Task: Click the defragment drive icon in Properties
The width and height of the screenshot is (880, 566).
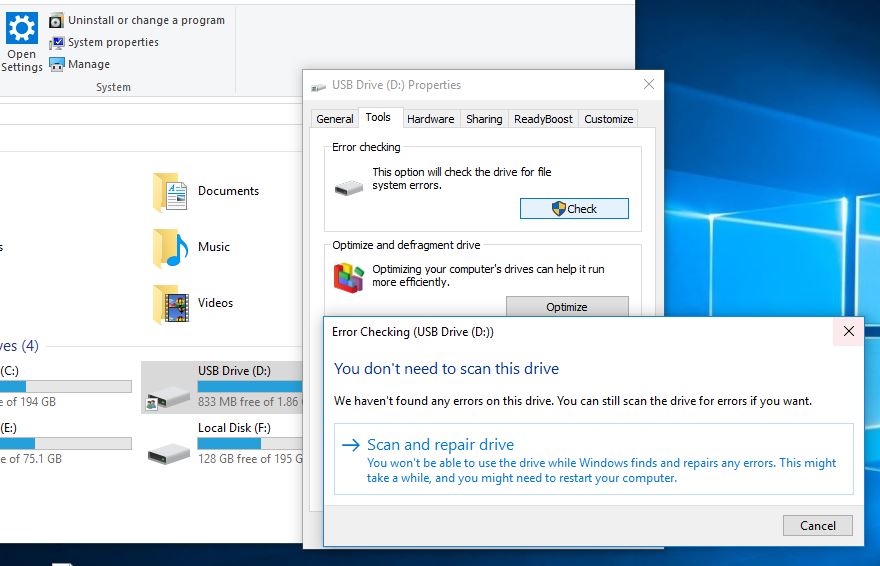Action: click(349, 277)
